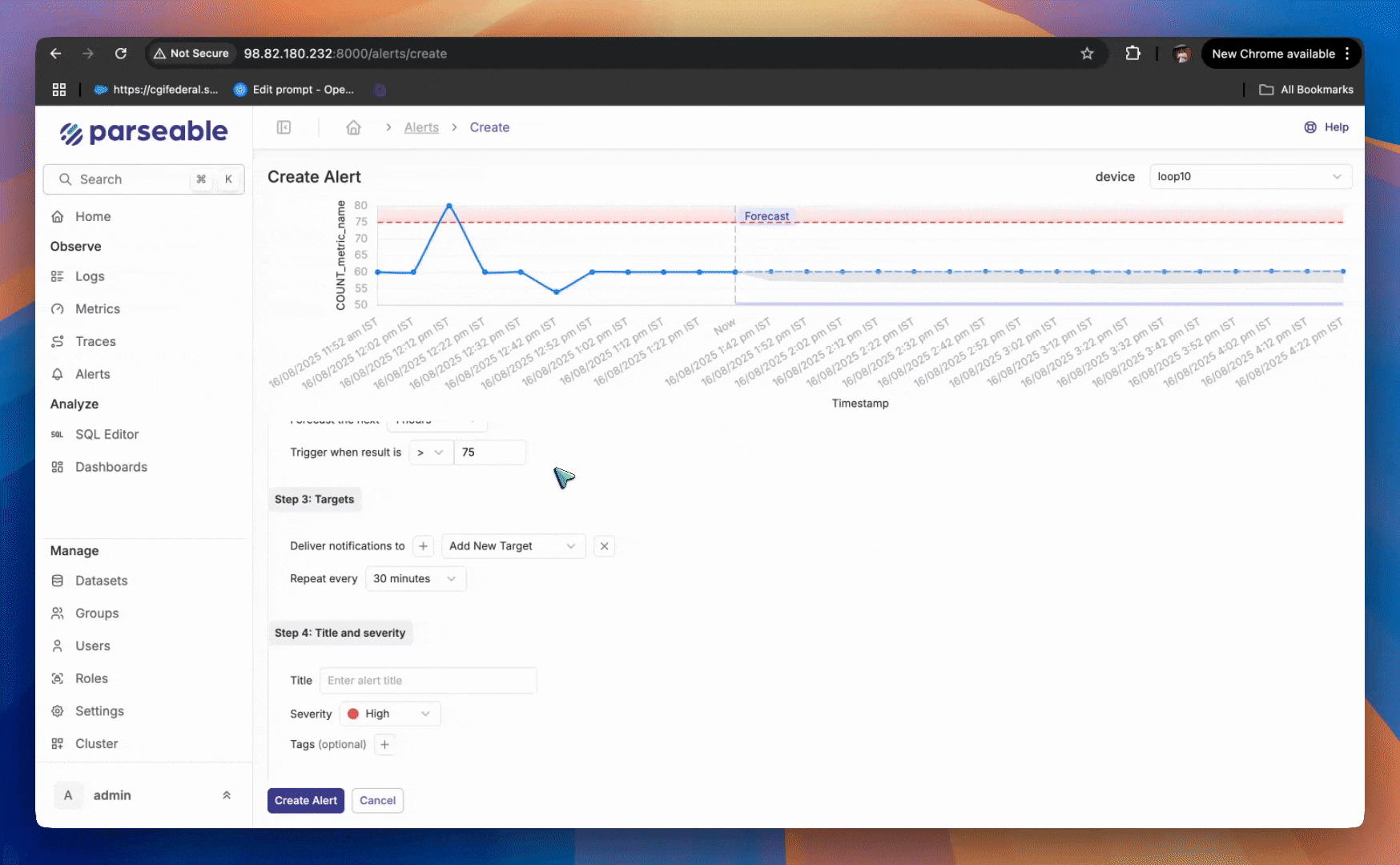
Task: Open the Severity High dropdown
Action: (390, 714)
